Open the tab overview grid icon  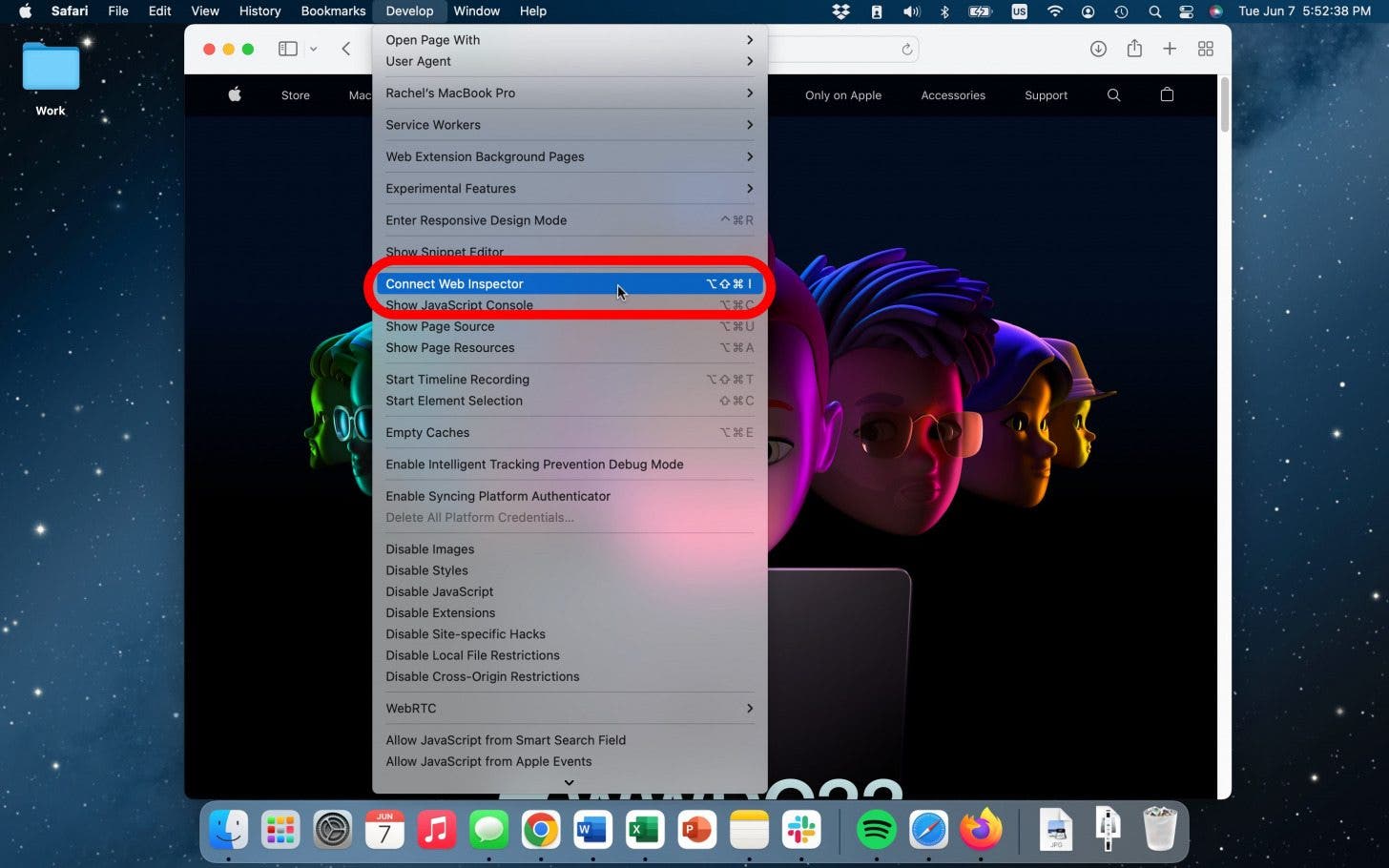click(1205, 49)
